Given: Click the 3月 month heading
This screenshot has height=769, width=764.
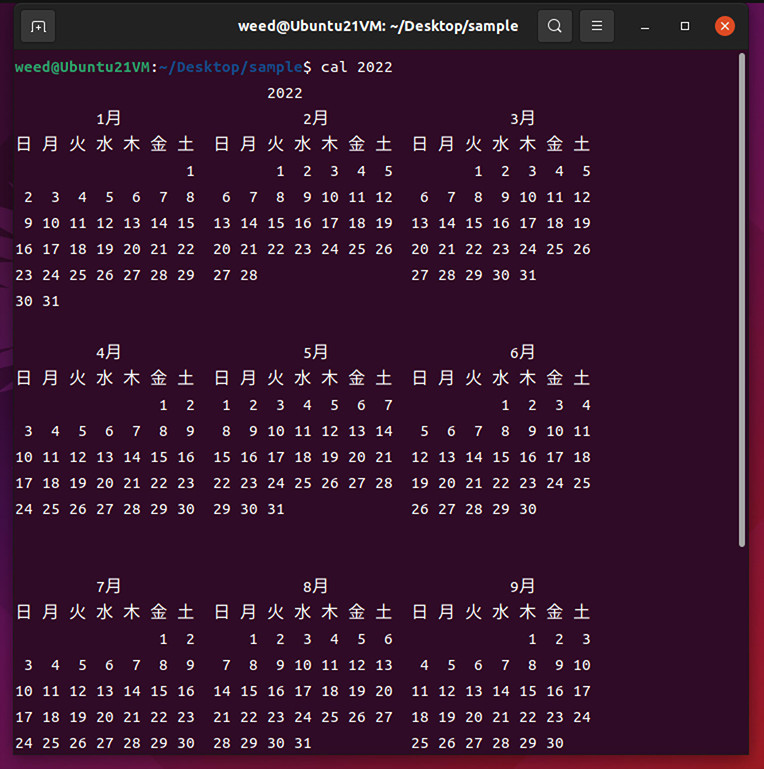Looking at the screenshot, I should pyautogui.click(x=522, y=118).
